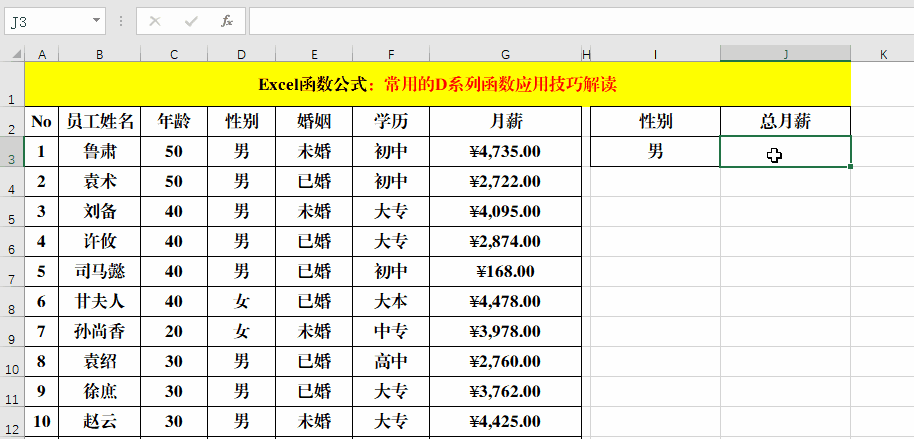Click the formula bar resize dots handle
914x439 pixels.
coord(121,22)
